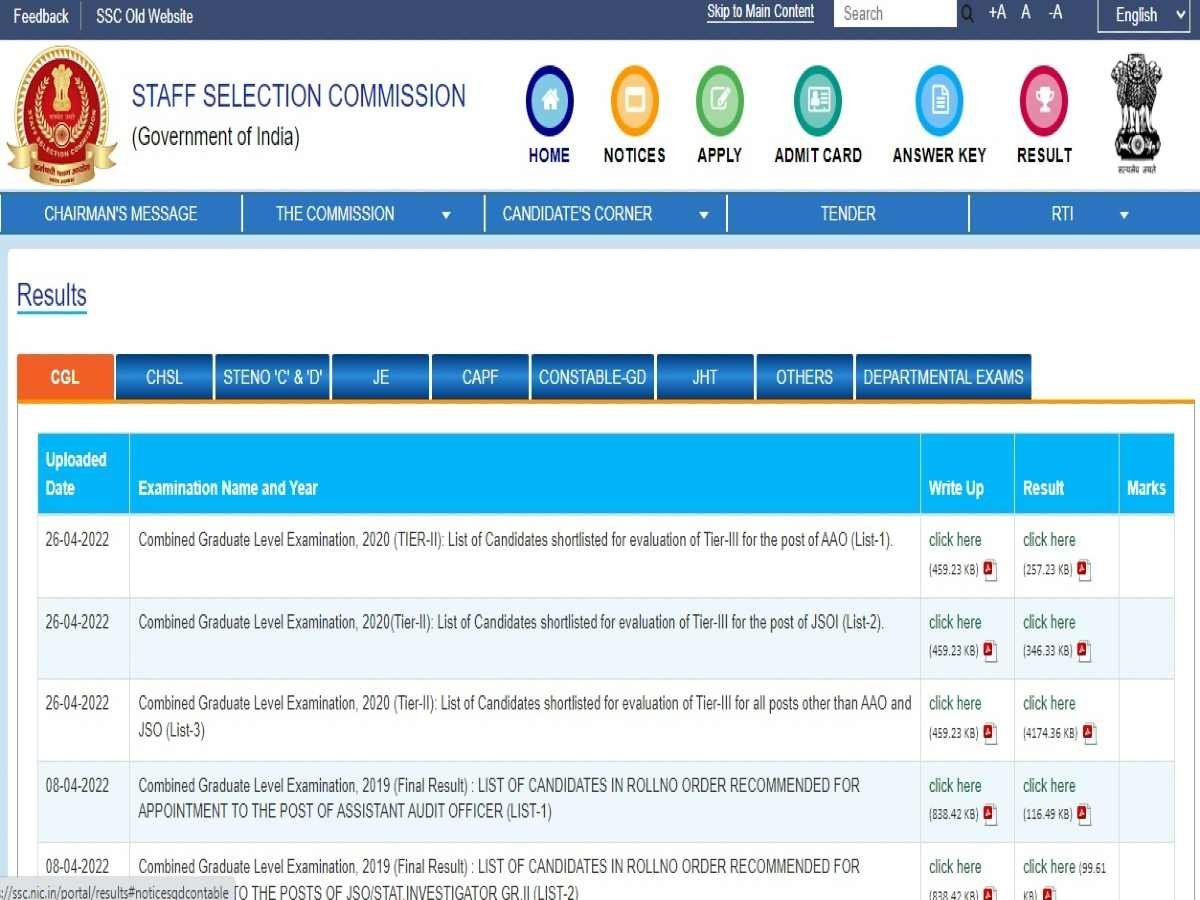
Task: Click result 'click here' 99.61 KB for JSO/Stat Investigator
Action: (x=1049, y=867)
